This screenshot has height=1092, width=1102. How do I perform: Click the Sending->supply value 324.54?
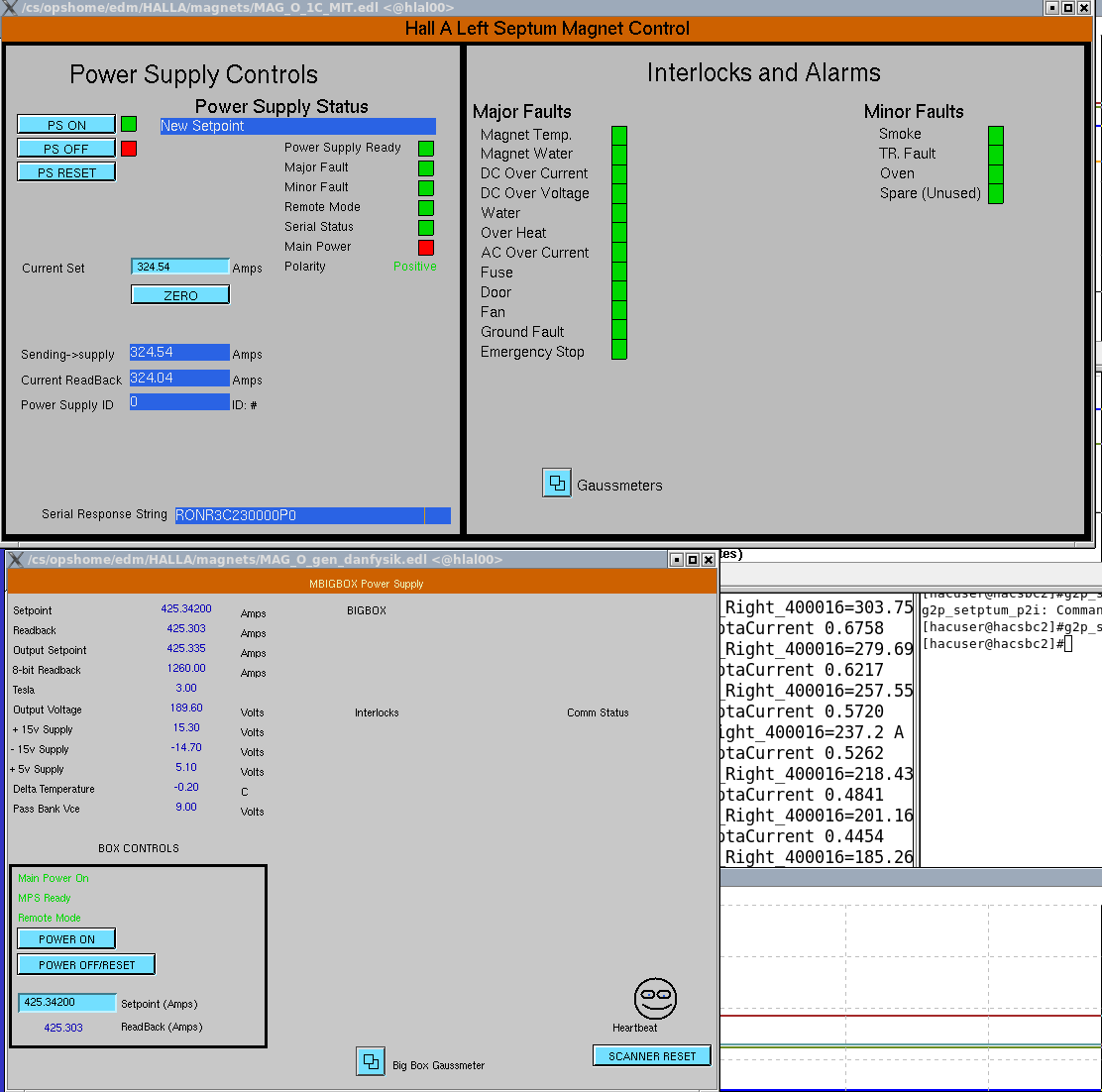pyautogui.click(x=179, y=352)
